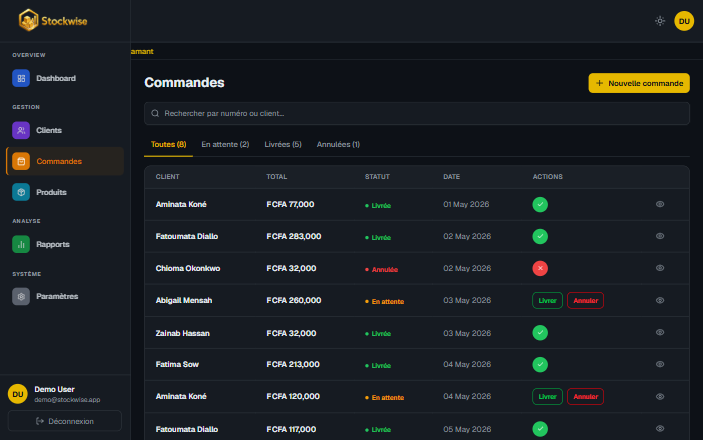Click the Stockwise logo icon
The width and height of the screenshot is (703, 440).
coord(28,20)
